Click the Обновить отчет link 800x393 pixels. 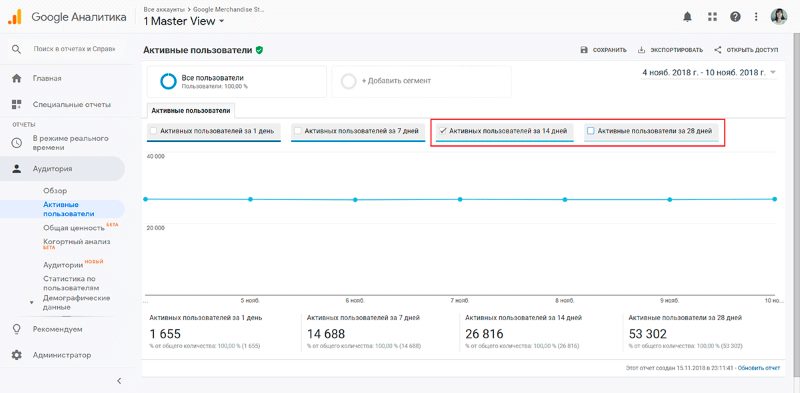[759, 368]
